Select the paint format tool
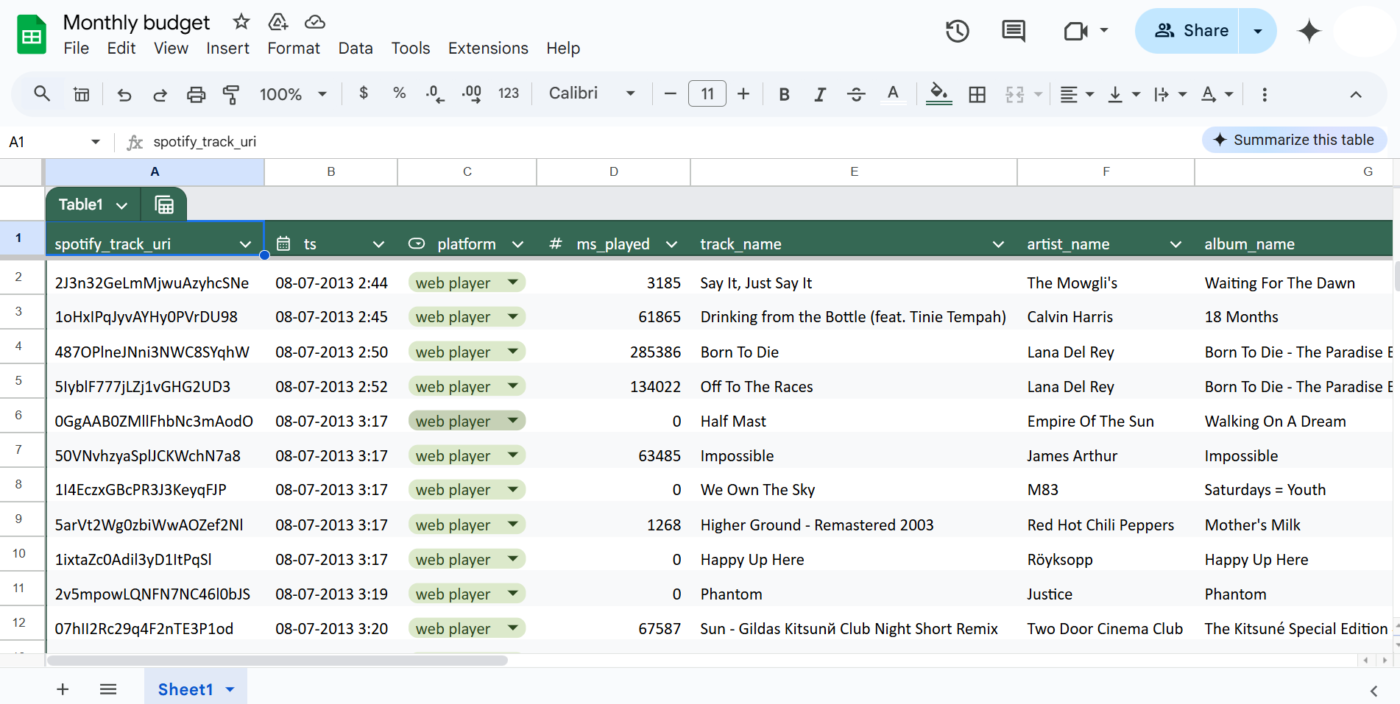This screenshot has width=1400, height=704. [x=231, y=94]
